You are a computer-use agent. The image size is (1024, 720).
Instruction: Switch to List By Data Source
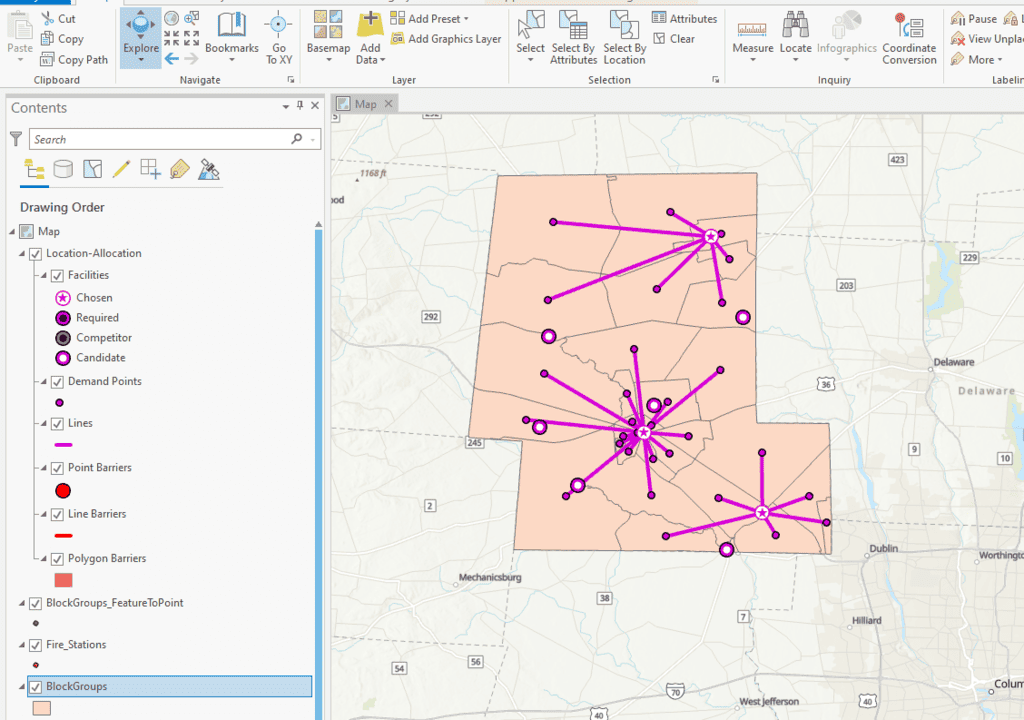point(63,170)
